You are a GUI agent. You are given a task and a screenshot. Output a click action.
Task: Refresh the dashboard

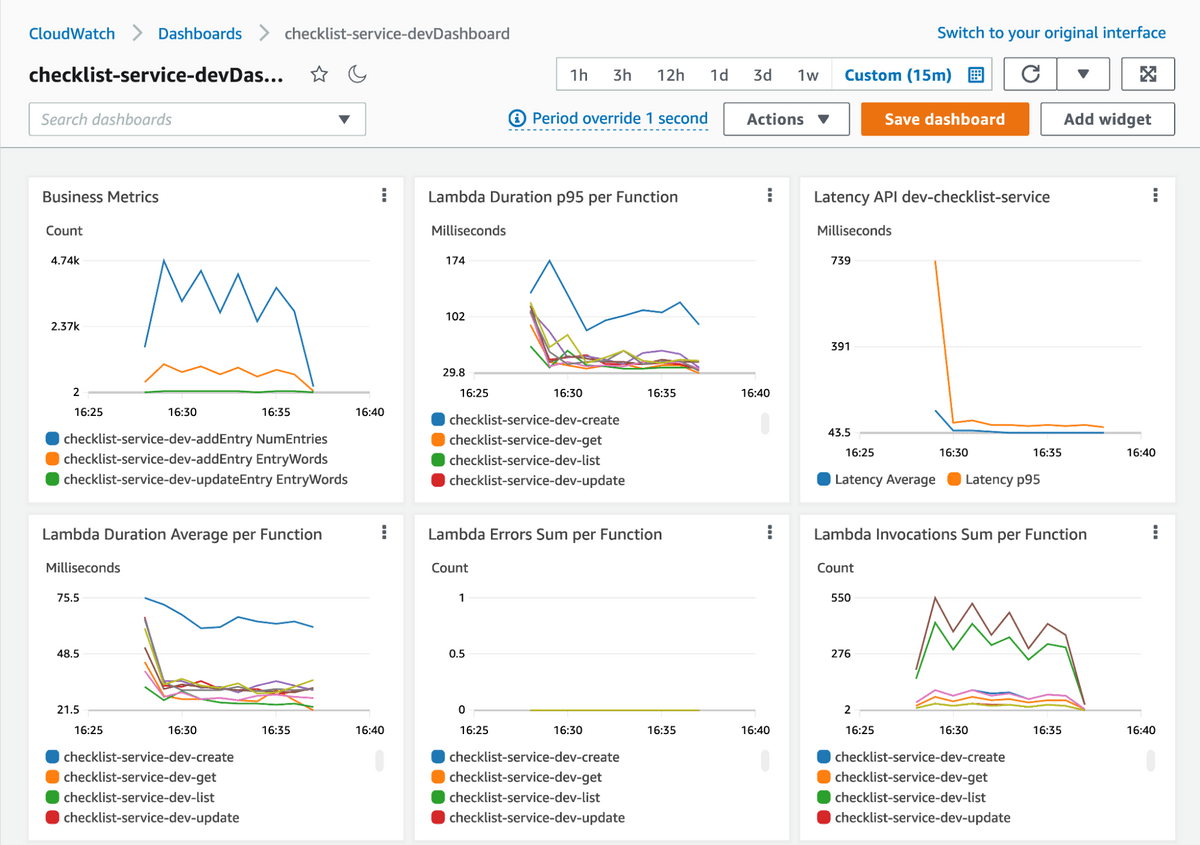pos(1030,74)
